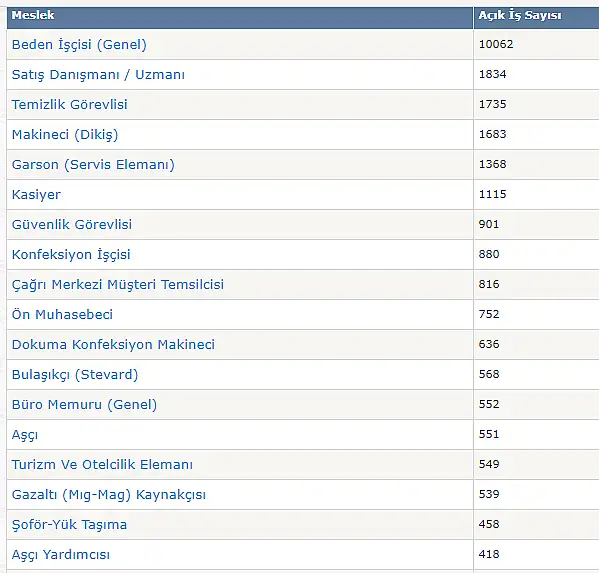The image size is (599, 573).
Task: Open the Şoför-Yük Taşıma link
Action: click(69, 524)
